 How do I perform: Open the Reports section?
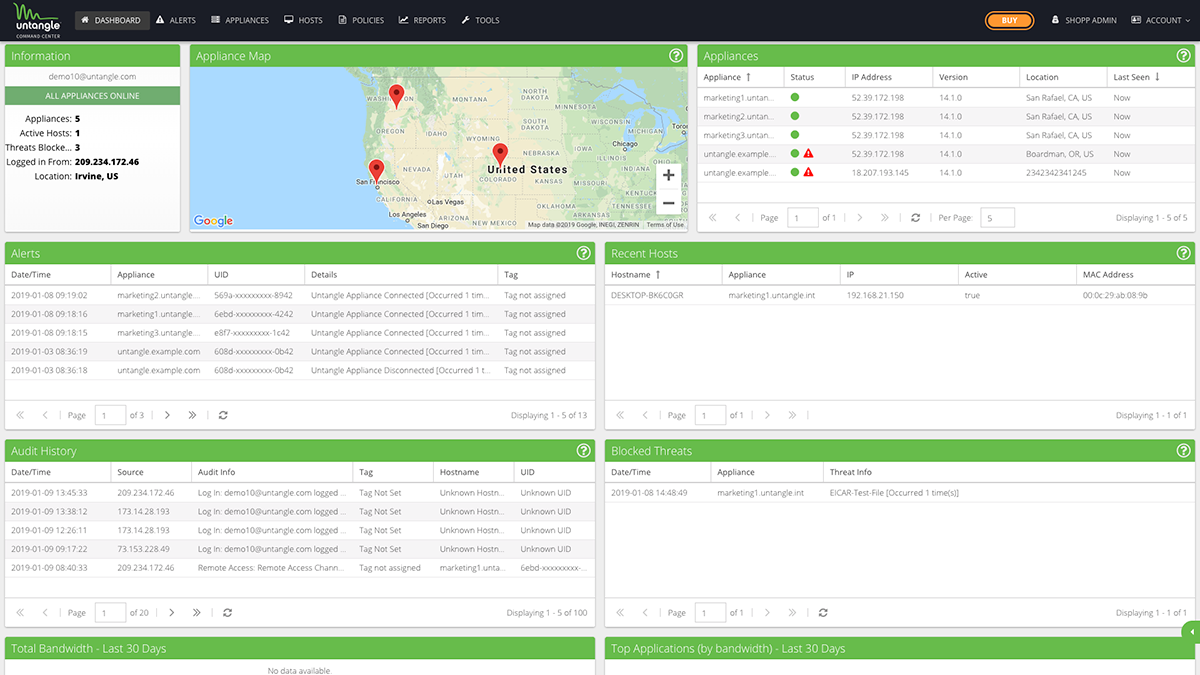click(x=422, y=20)
